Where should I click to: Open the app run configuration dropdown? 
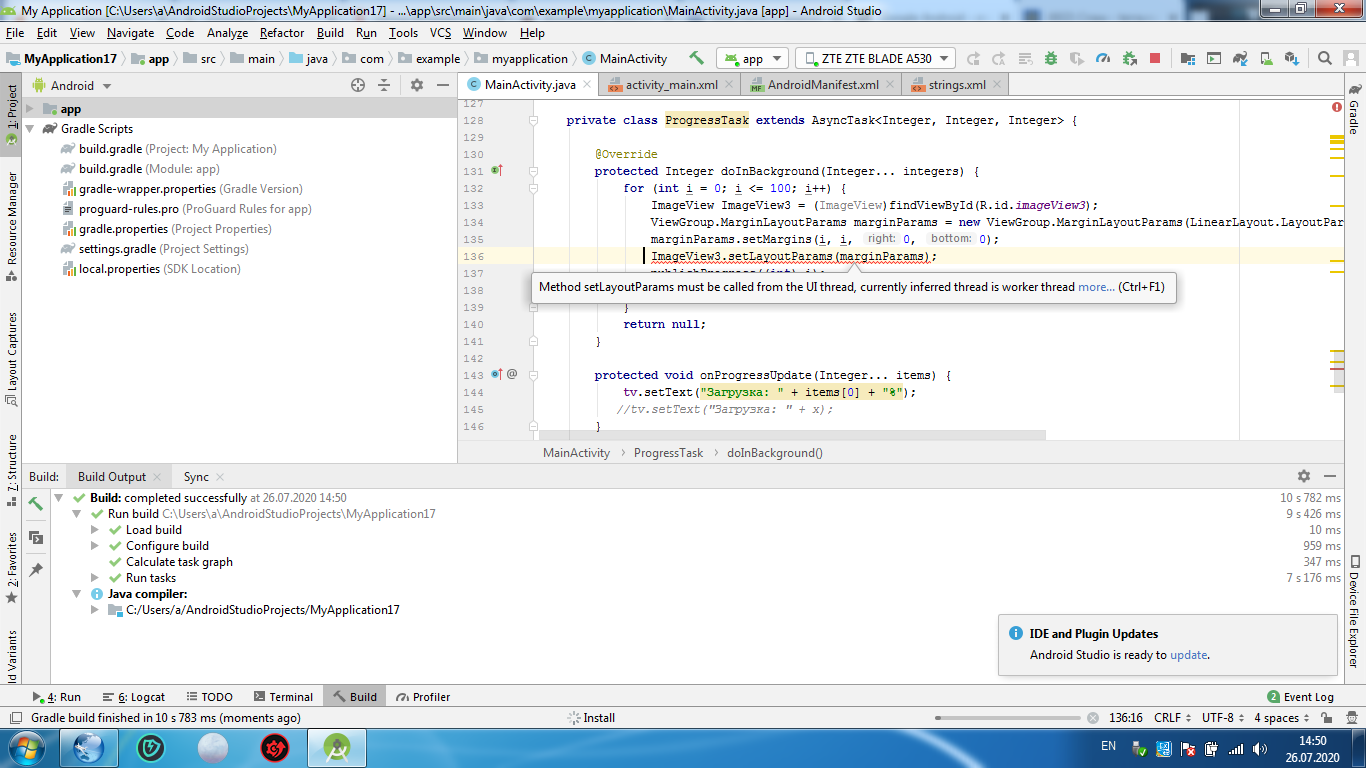pos(752,58)
